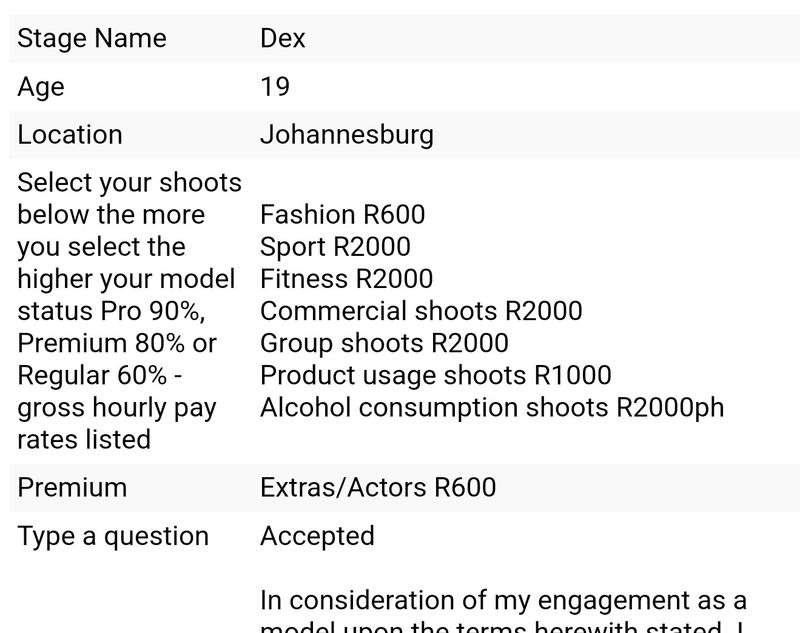Click the Product usage shoots R1000 entry
The width and height of the screenshot is (800, 633).
pos(436,375)
